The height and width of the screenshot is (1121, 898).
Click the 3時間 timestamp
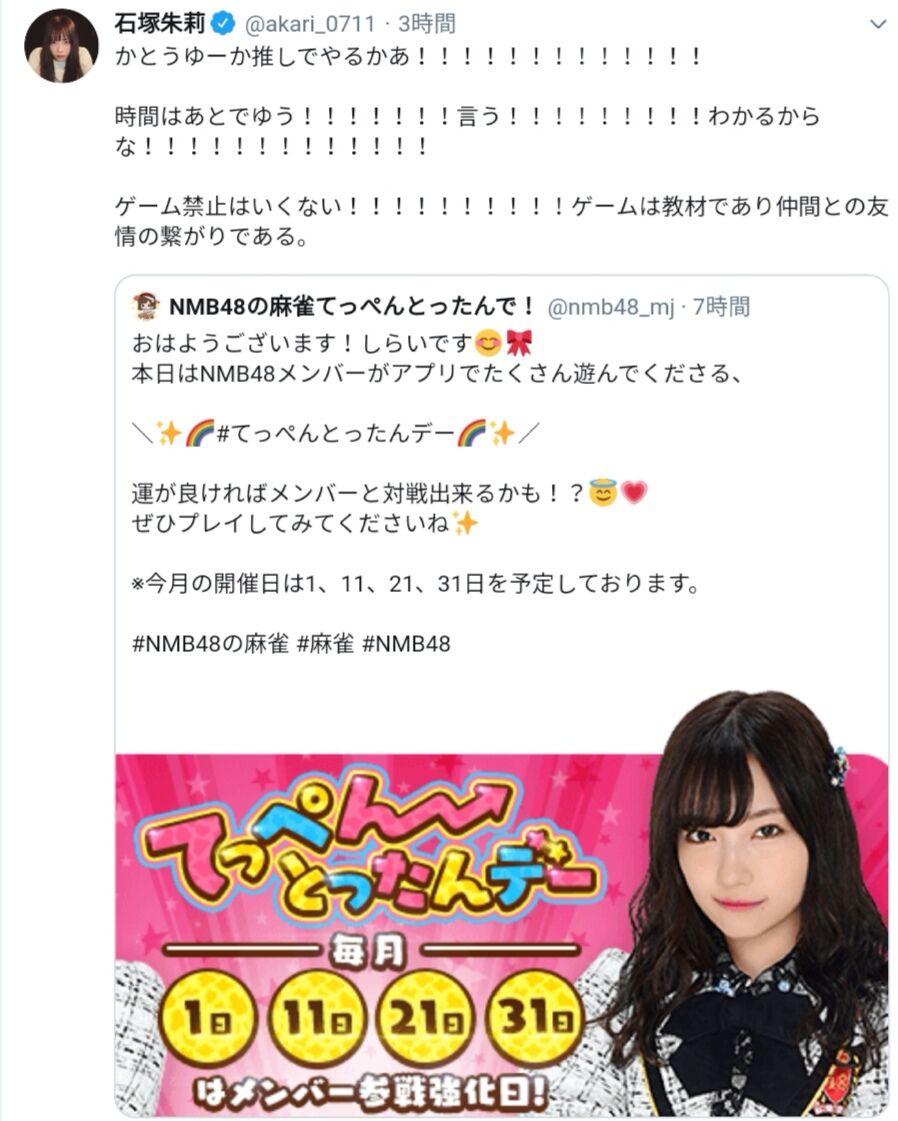[x=427, y=24]
